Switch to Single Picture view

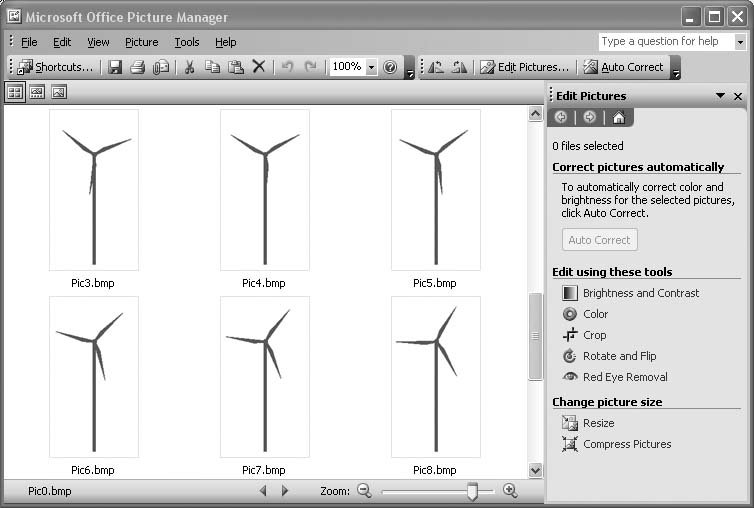point(59,92)
